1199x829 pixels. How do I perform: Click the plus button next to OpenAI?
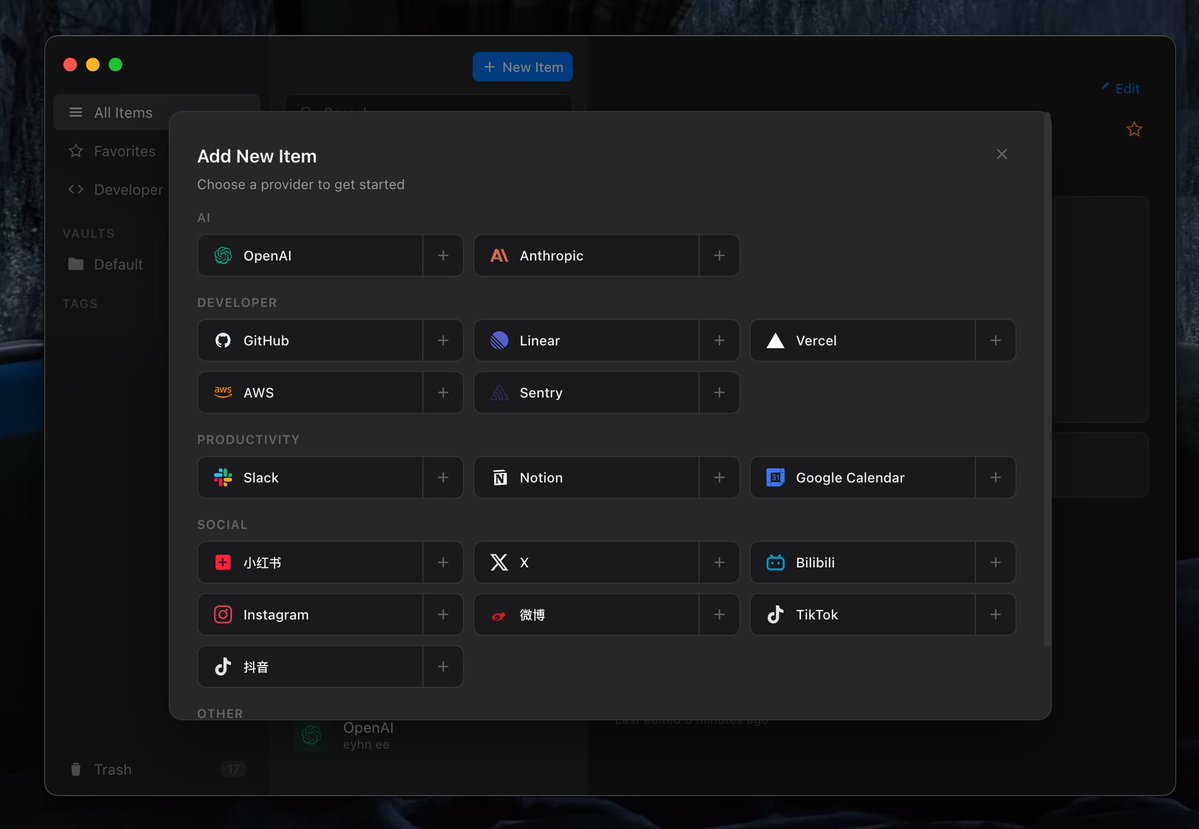click(x=443, y=255)
